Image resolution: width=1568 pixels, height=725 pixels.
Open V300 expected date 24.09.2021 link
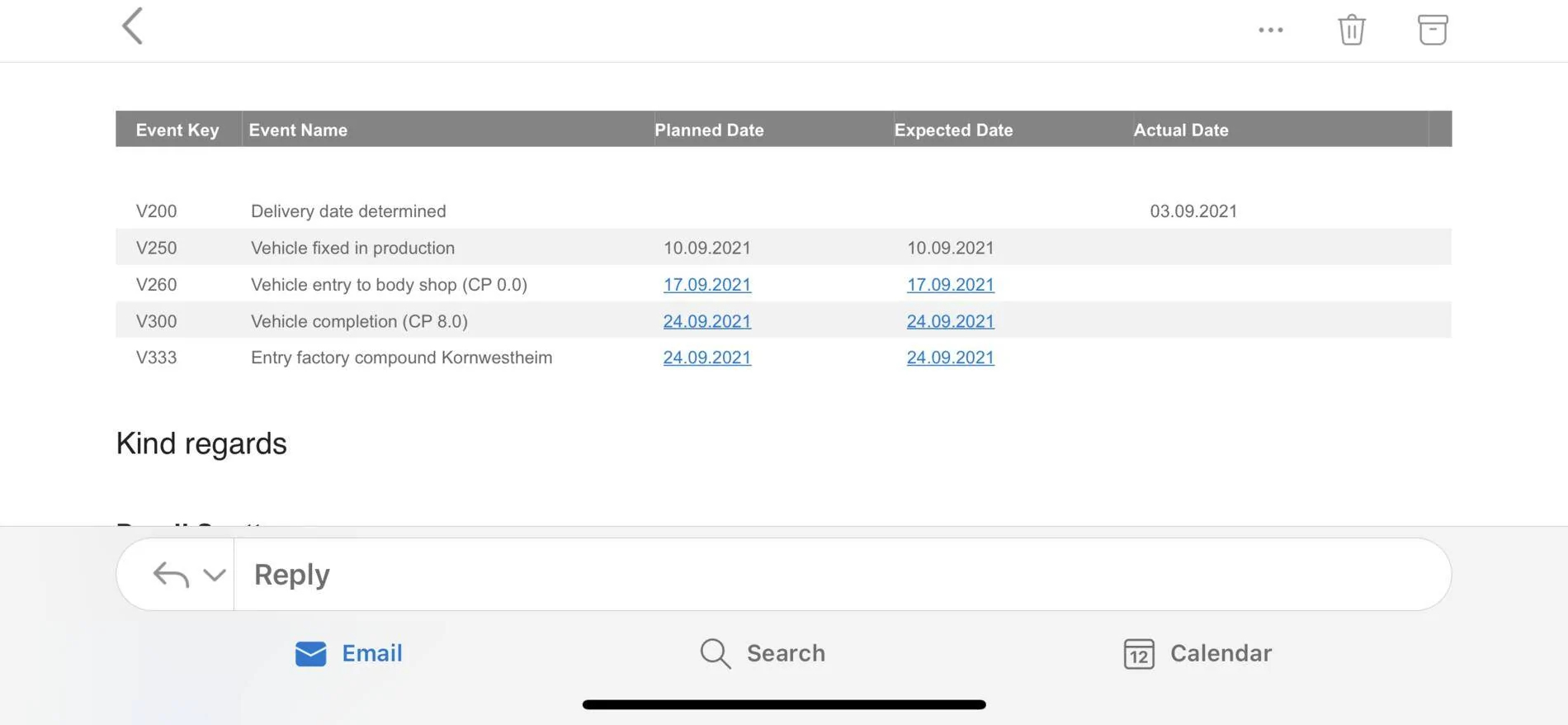coord(951,321)
